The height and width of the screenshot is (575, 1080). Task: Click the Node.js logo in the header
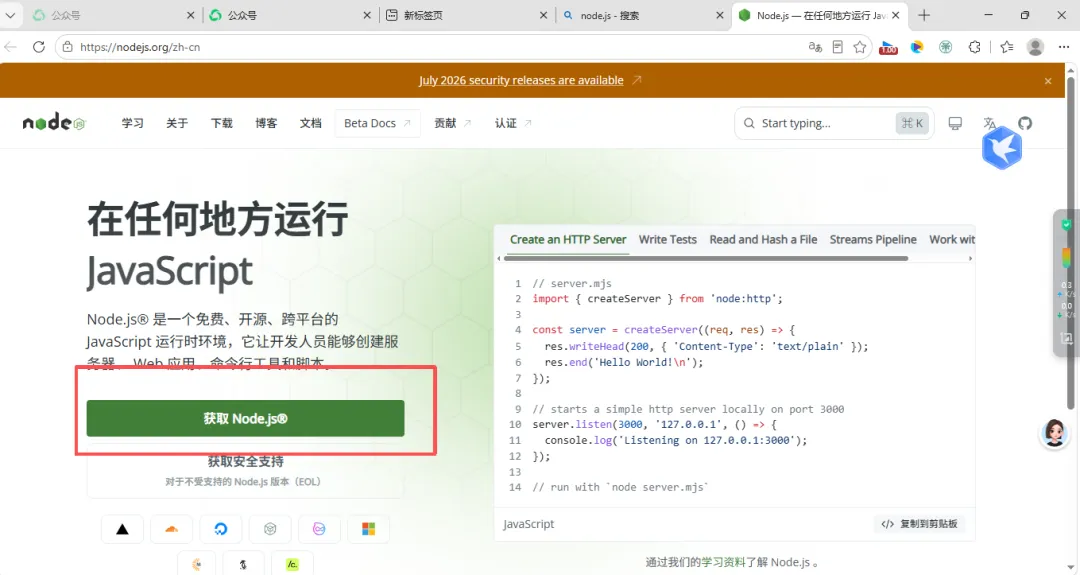pyautogui.click(x=54, y=123)
